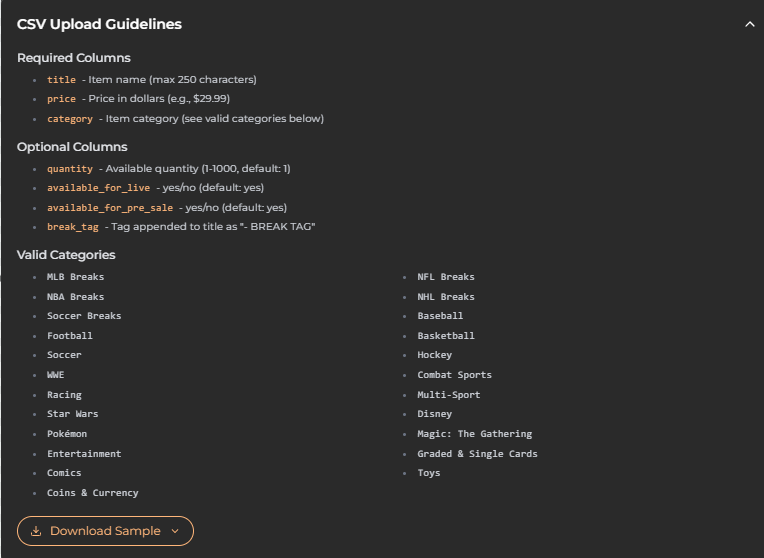Screen dimensions: 764x558
Task: Click the NFL Breaks category entry
Action: click(446, 277)
